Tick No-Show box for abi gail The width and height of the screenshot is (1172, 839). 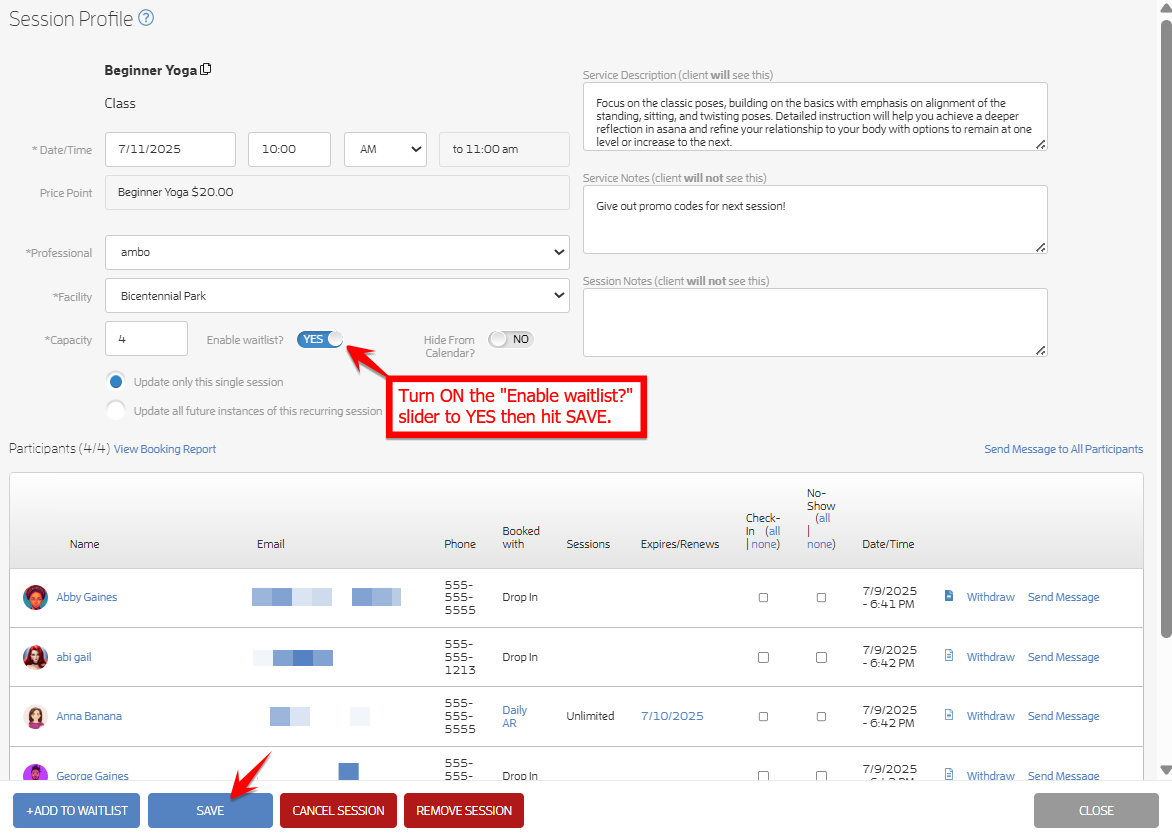(x=821, y=657)
